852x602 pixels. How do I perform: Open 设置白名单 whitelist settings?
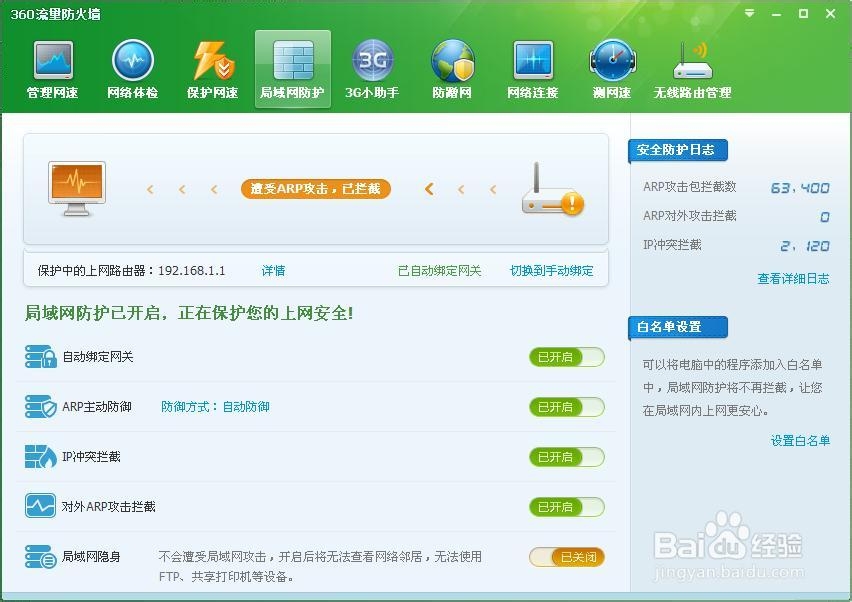[x=800, y=441]
